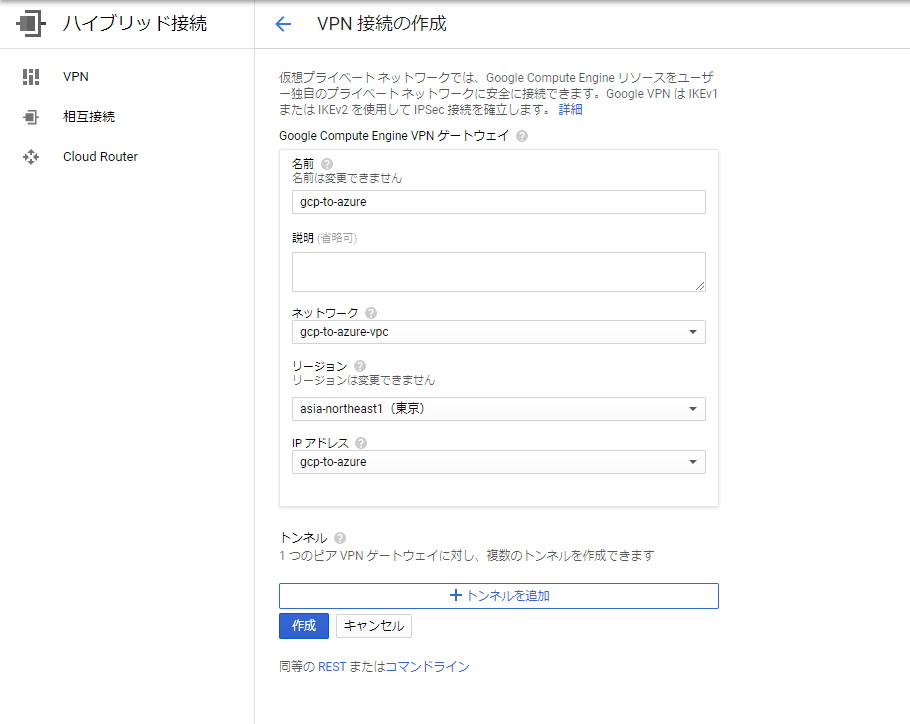Click the キャンセル button

374,626
